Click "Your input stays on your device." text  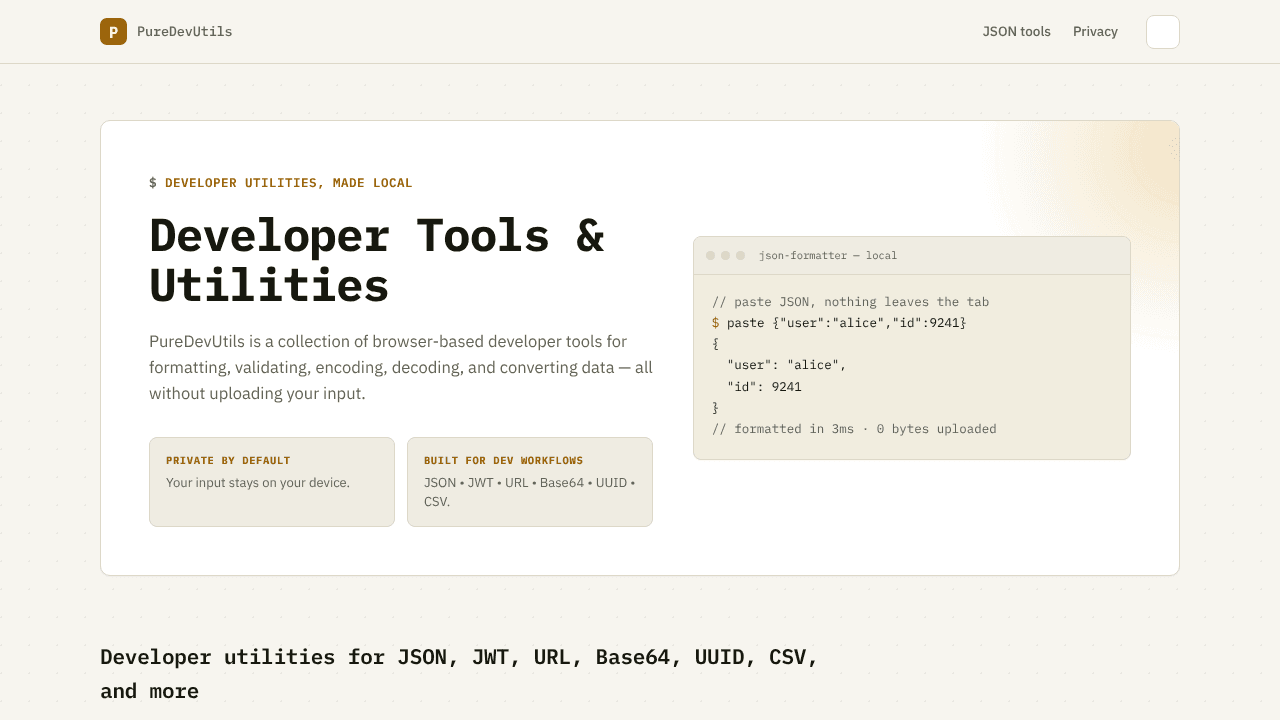click(x=258, y=483)
